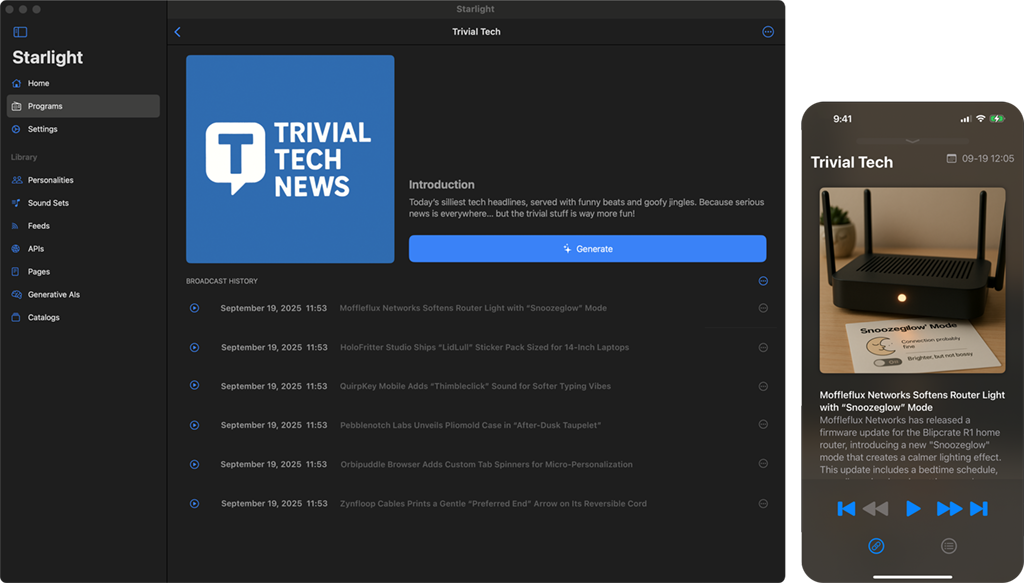The height and width of the screenshot is (583, 1024).
Task: Open Broadcast History options menu
Action: click(763, 281)
